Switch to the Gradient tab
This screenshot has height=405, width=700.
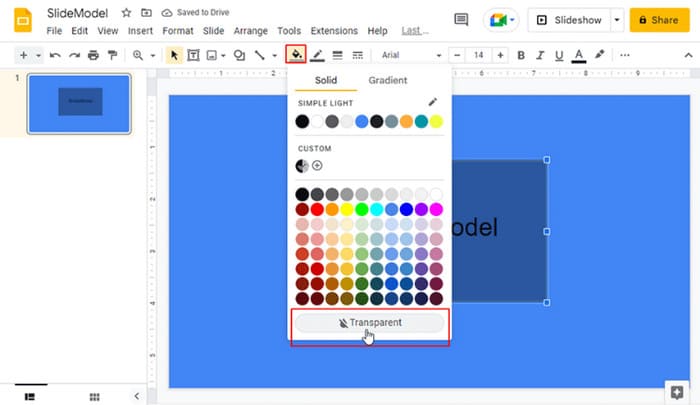[388, 80]
